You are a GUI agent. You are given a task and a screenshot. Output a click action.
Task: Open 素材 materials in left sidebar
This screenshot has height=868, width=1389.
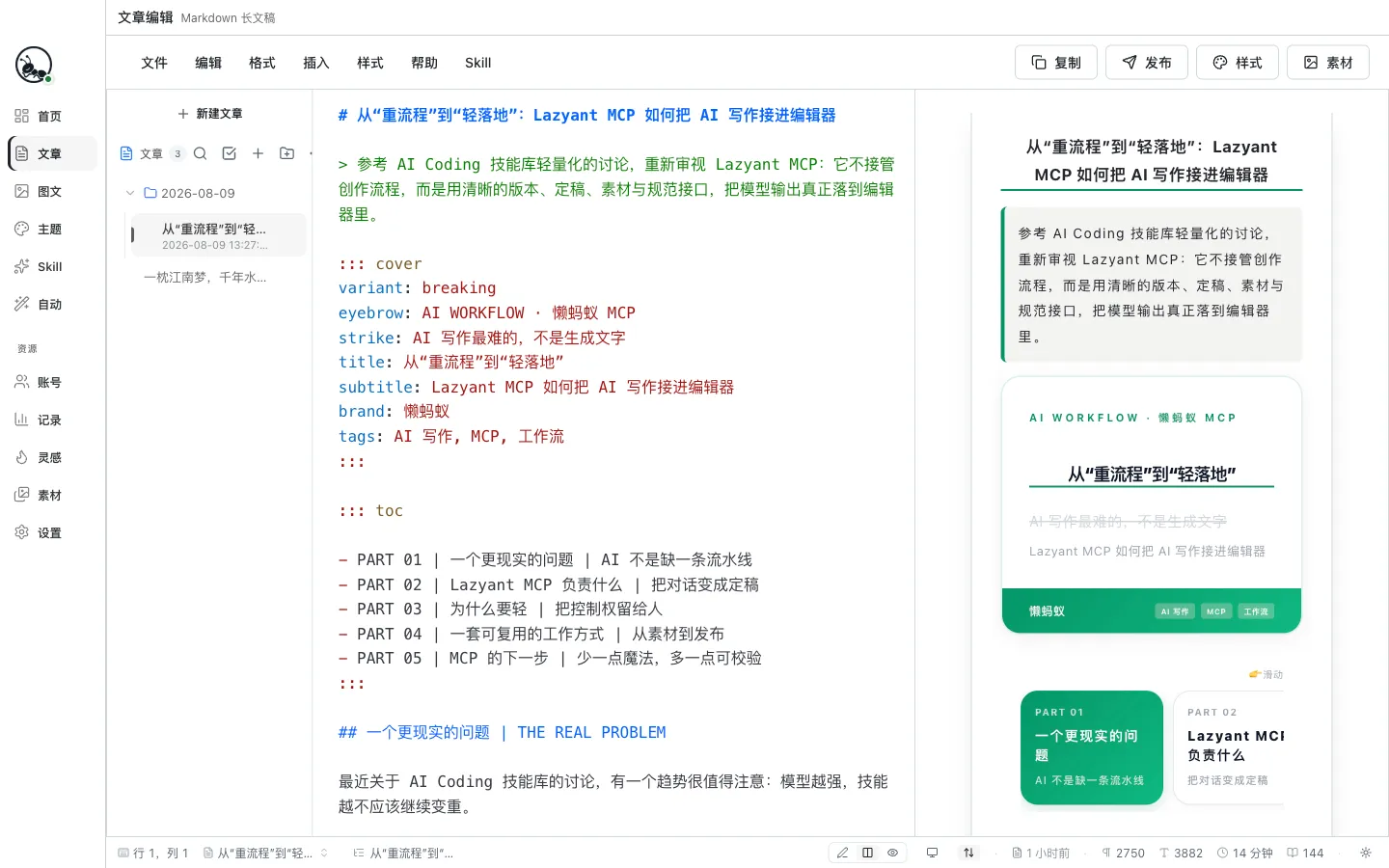point(53,495)
